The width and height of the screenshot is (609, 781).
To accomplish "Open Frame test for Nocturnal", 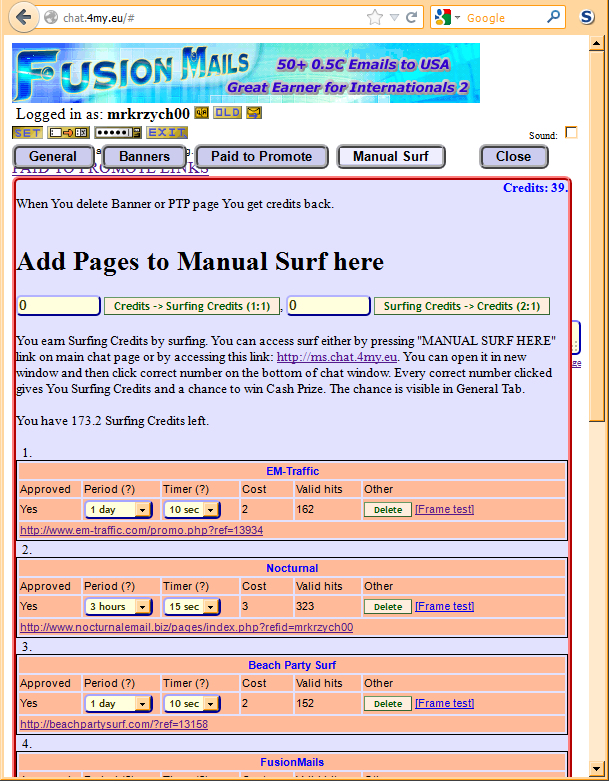I will [x=444, y=606].
